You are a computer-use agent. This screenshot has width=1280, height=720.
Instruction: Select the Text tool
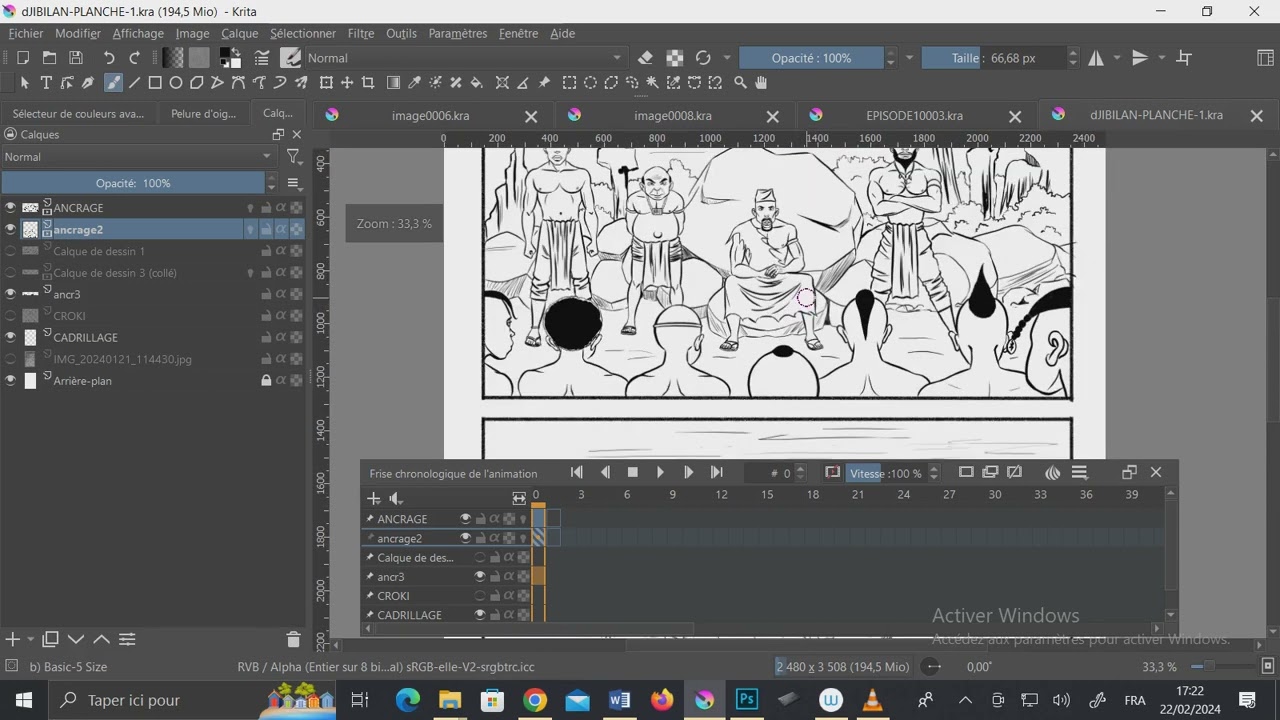(x=46, y=83)
